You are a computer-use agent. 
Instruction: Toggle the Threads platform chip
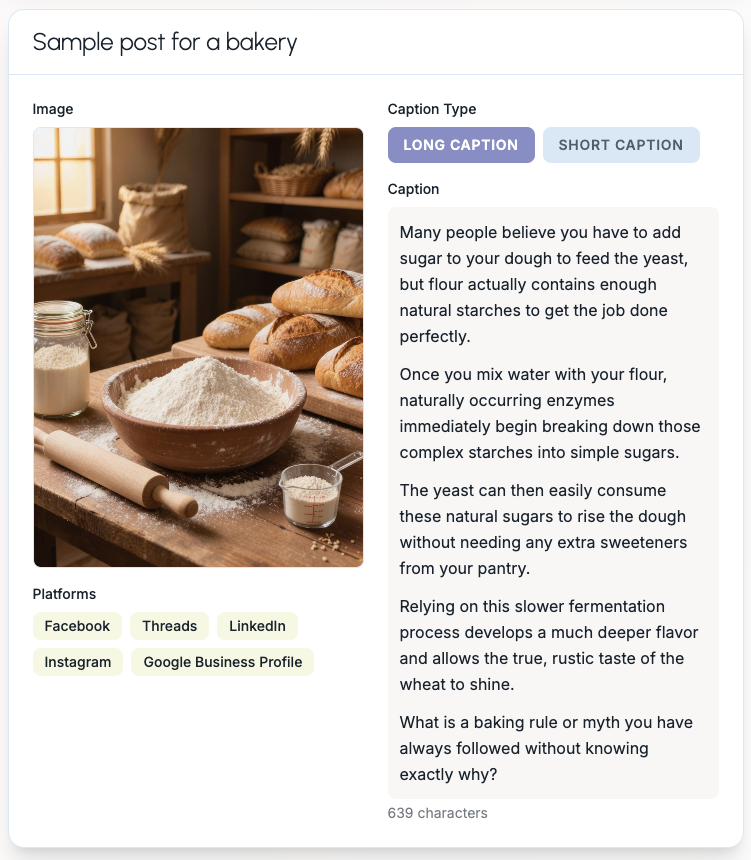(169, 626)
